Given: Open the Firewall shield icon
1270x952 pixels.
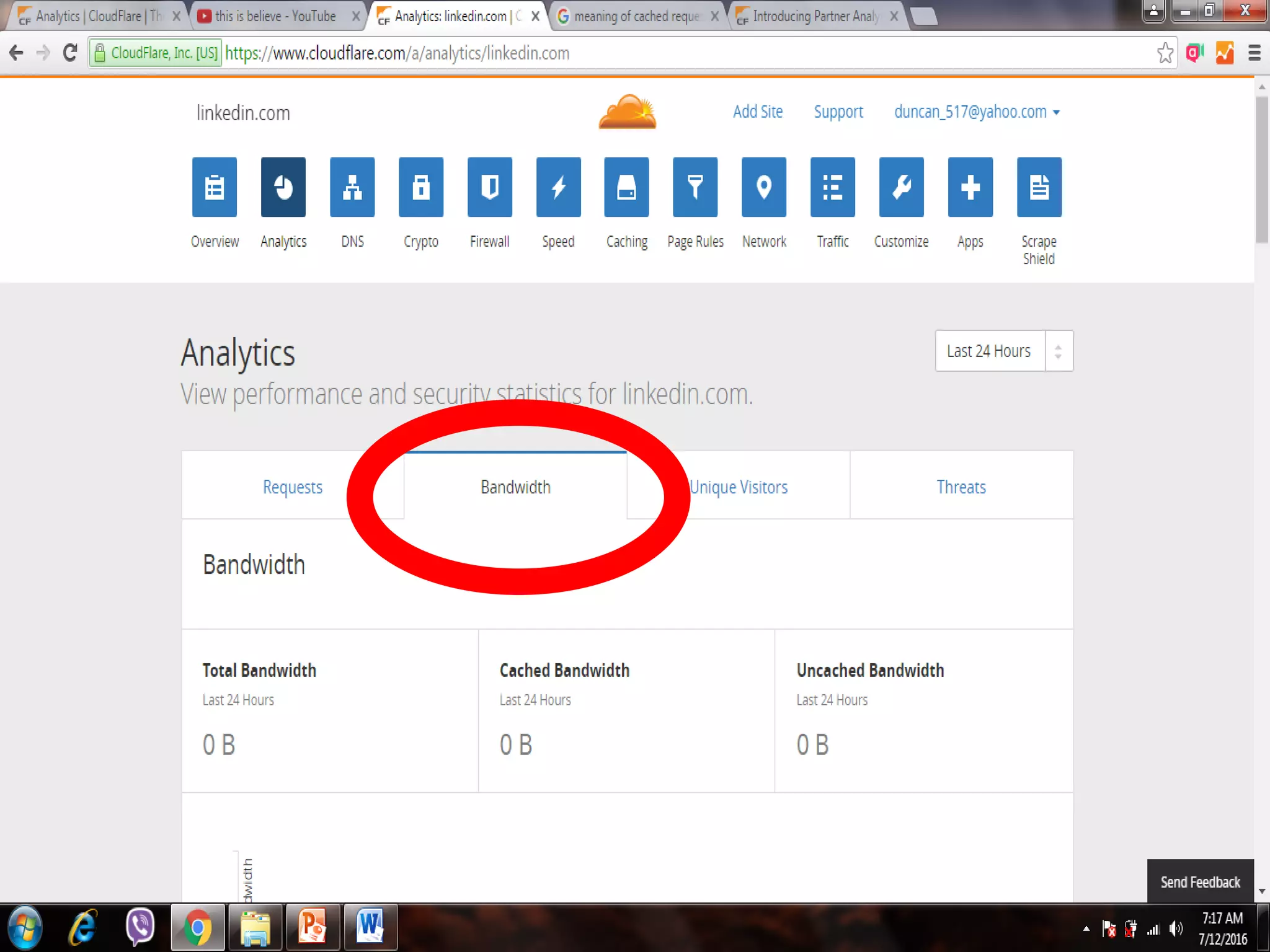Looking at the screenshot, I should [x=490, y=187].
